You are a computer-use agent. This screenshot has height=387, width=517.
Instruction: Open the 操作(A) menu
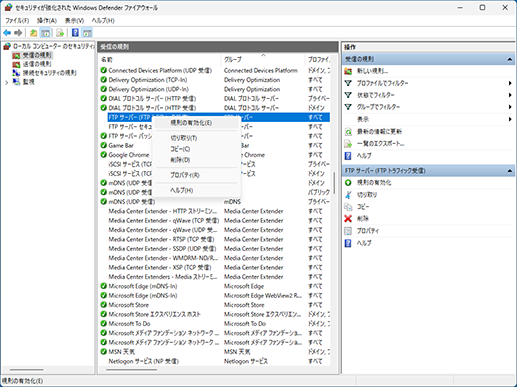[47, 21]
